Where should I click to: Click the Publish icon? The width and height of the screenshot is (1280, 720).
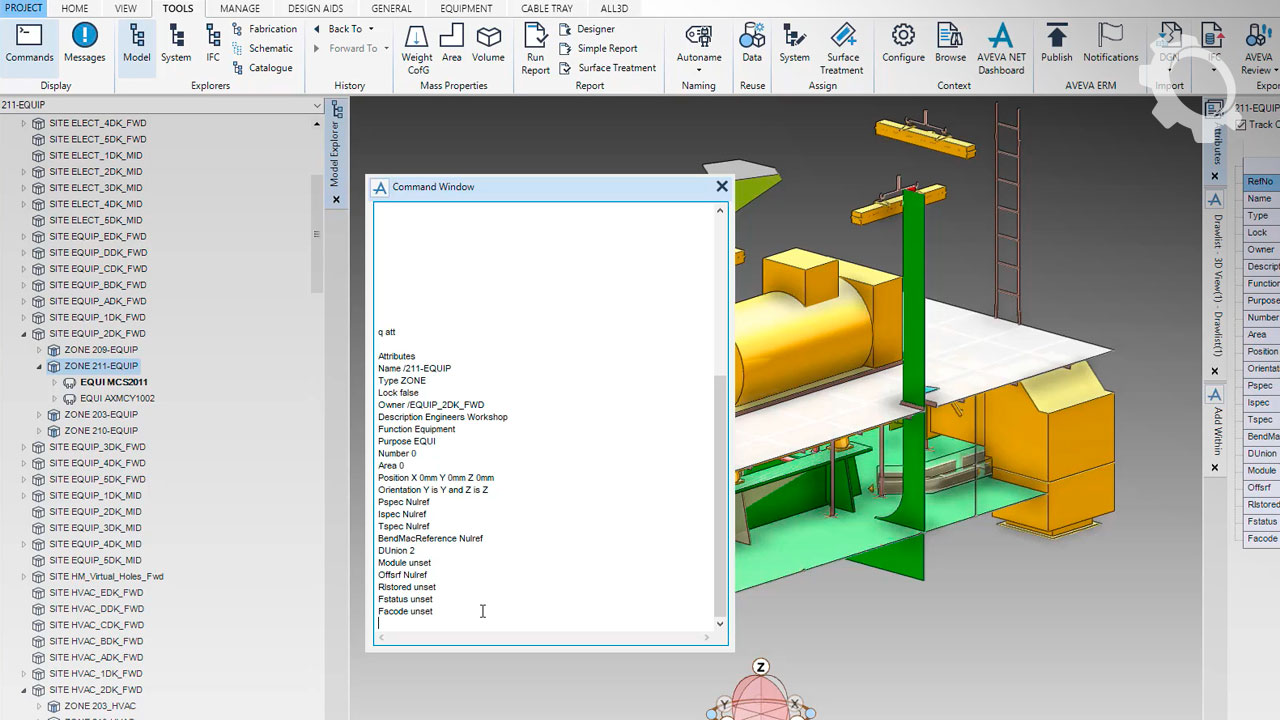[x=1056, y=44]
